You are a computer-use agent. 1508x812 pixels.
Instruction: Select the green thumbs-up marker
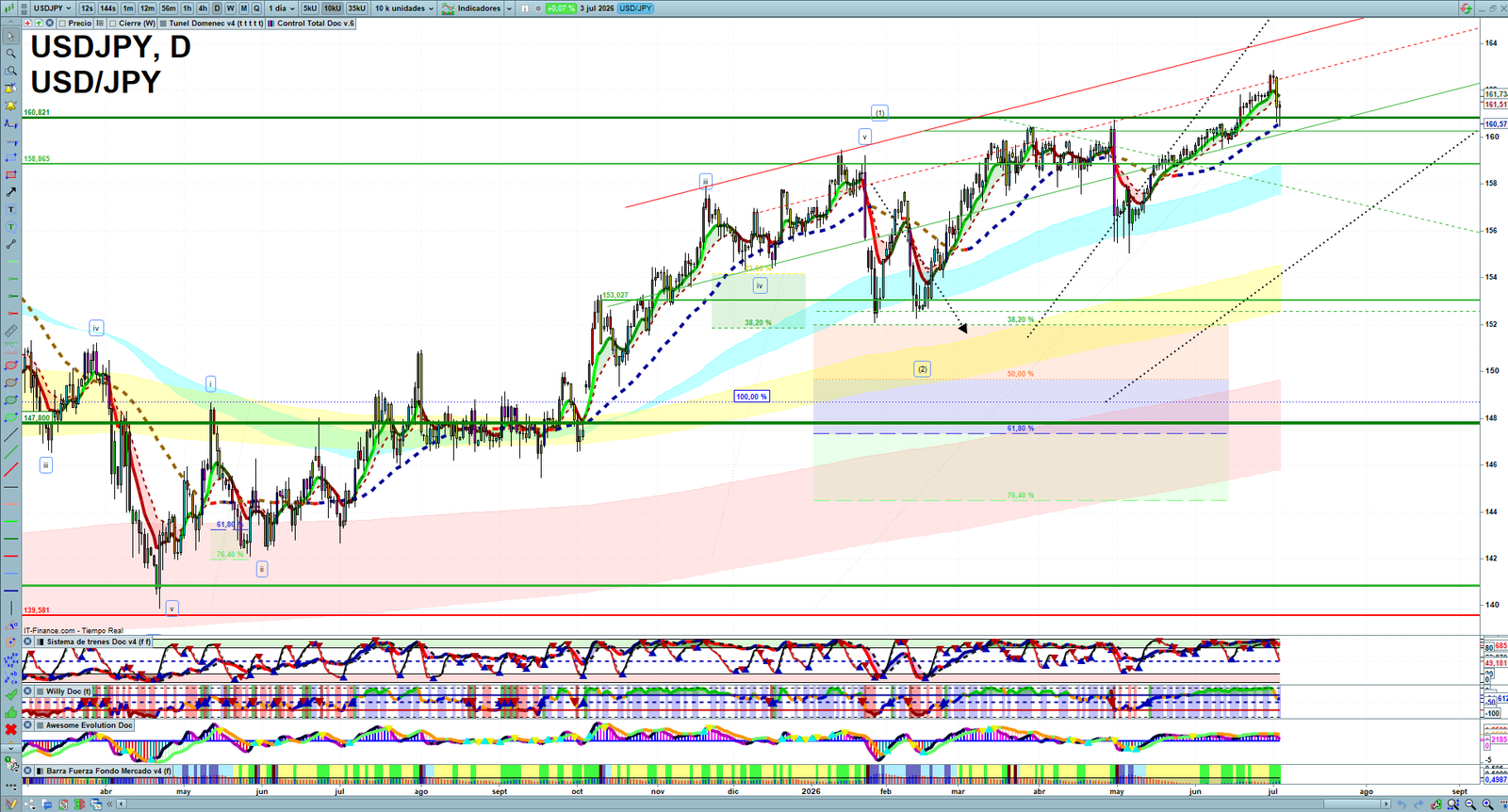(10, 712)
